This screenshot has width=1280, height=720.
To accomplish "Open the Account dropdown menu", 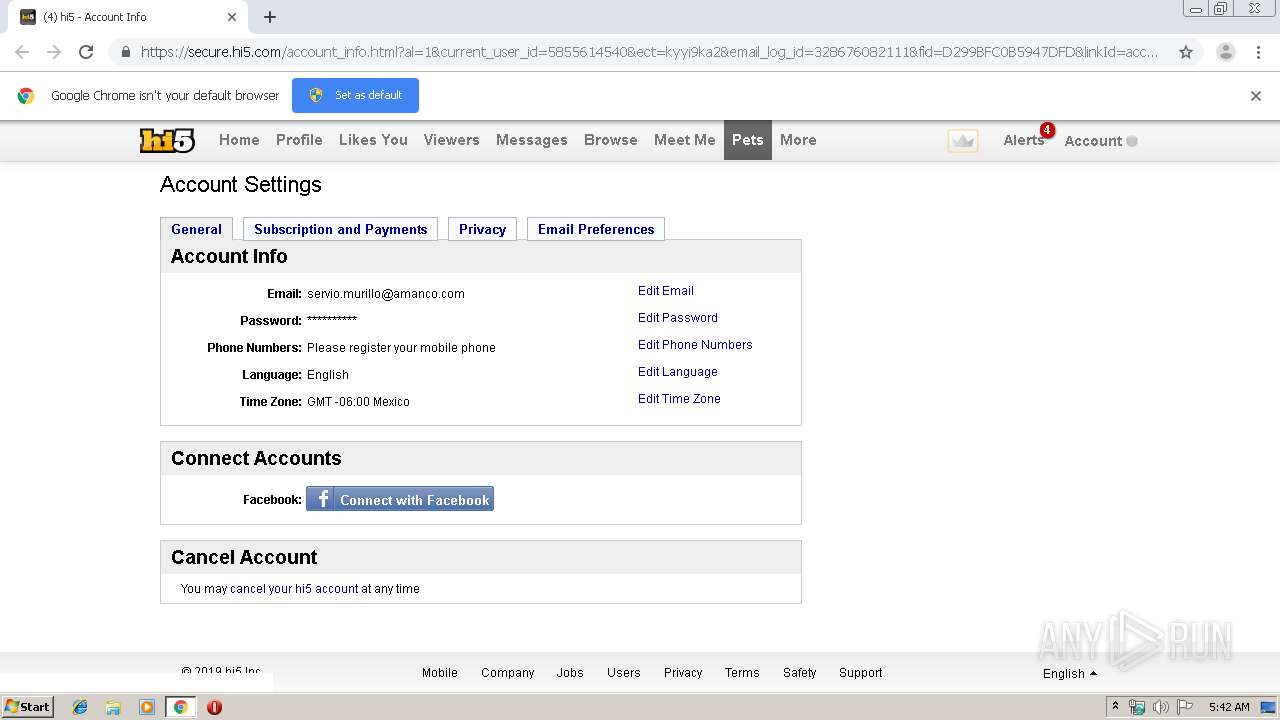I will coord(1100,141).
